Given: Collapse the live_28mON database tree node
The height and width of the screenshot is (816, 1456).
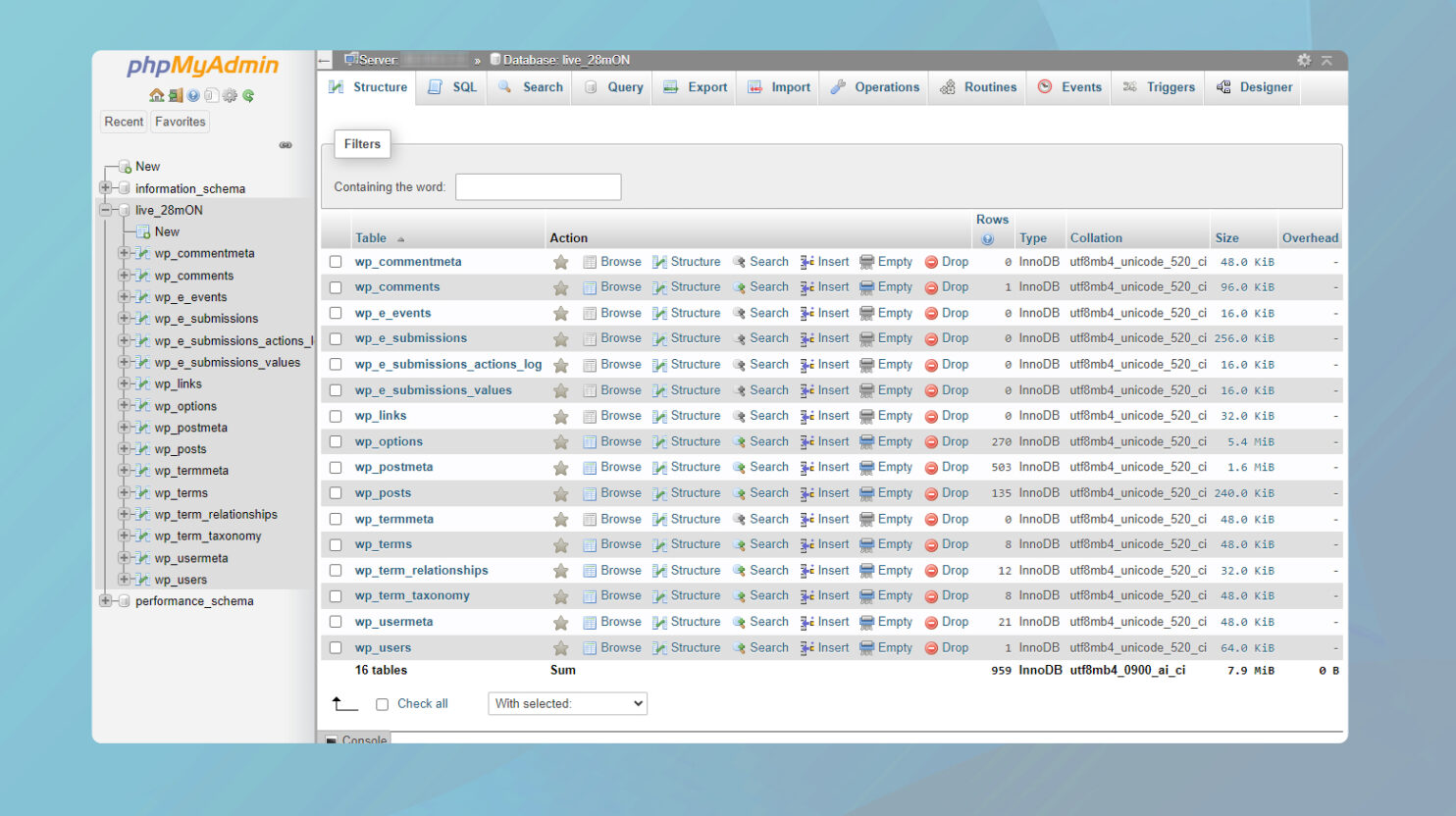Looking at the screenshot, I should click(x=105, y=210).
